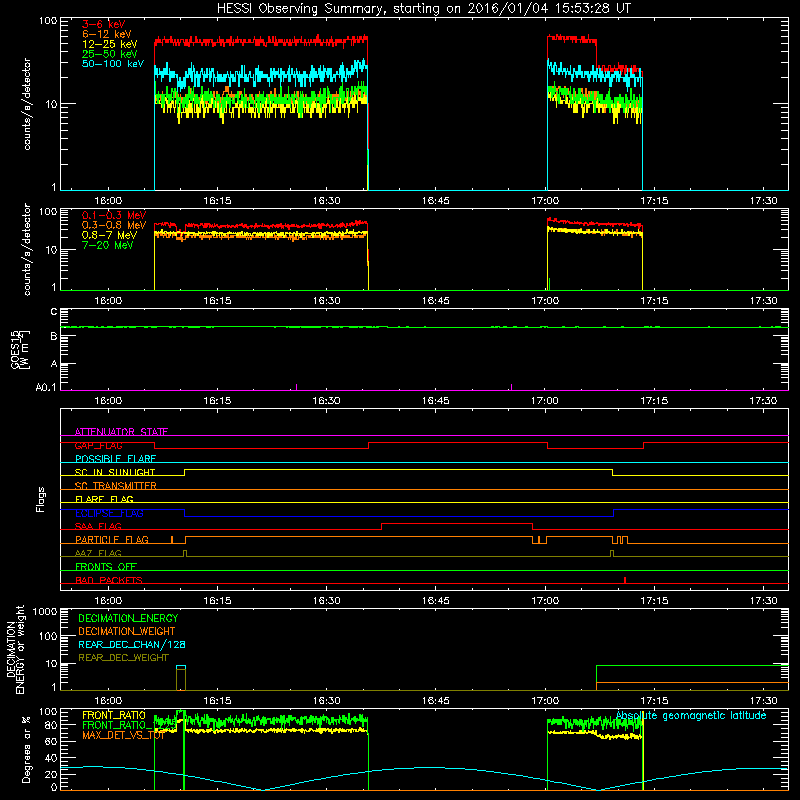The width and height of the screenshot is (800, 800).
Task: Select the FLARE_FLAG label
Action: 104,499
